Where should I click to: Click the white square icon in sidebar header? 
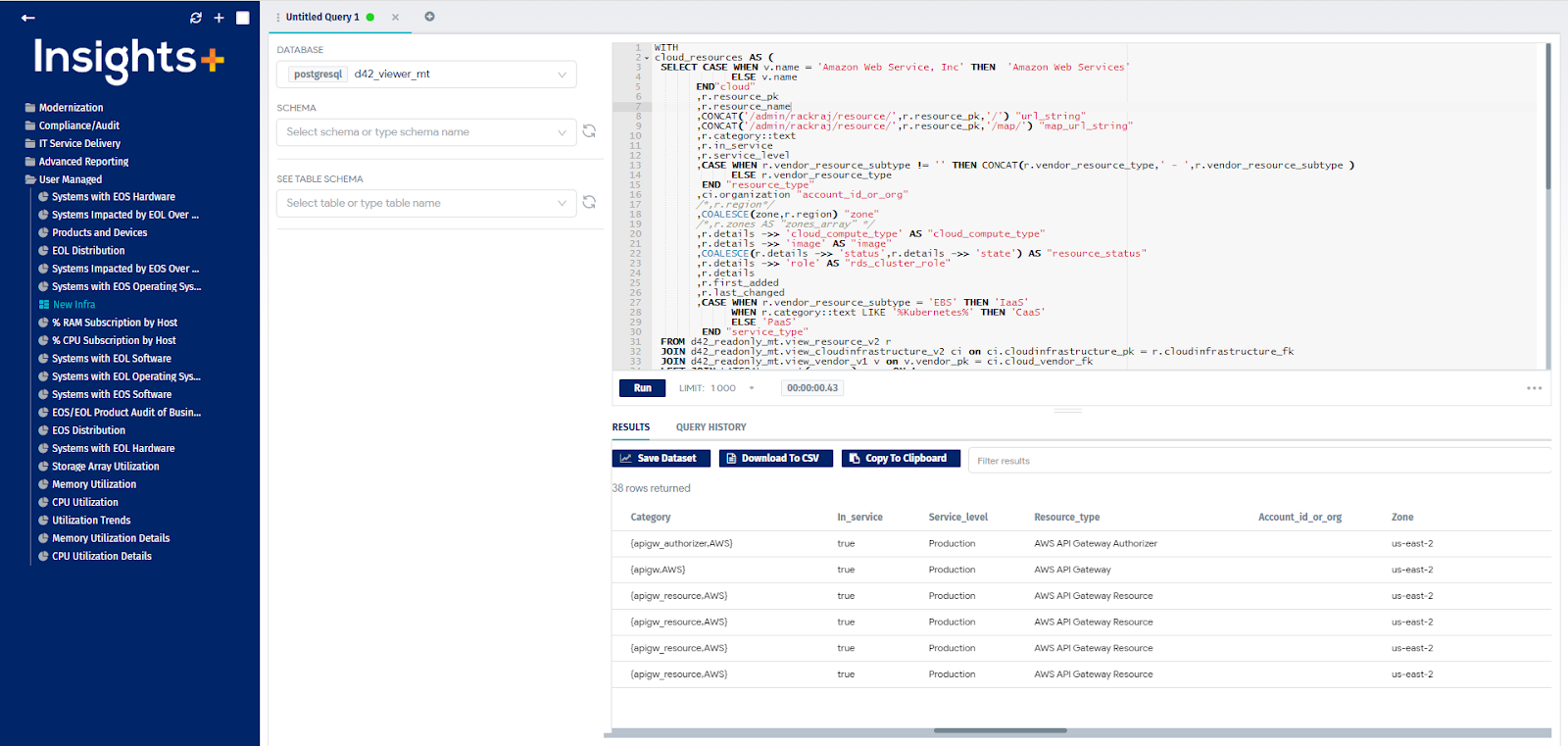[243, 18]
